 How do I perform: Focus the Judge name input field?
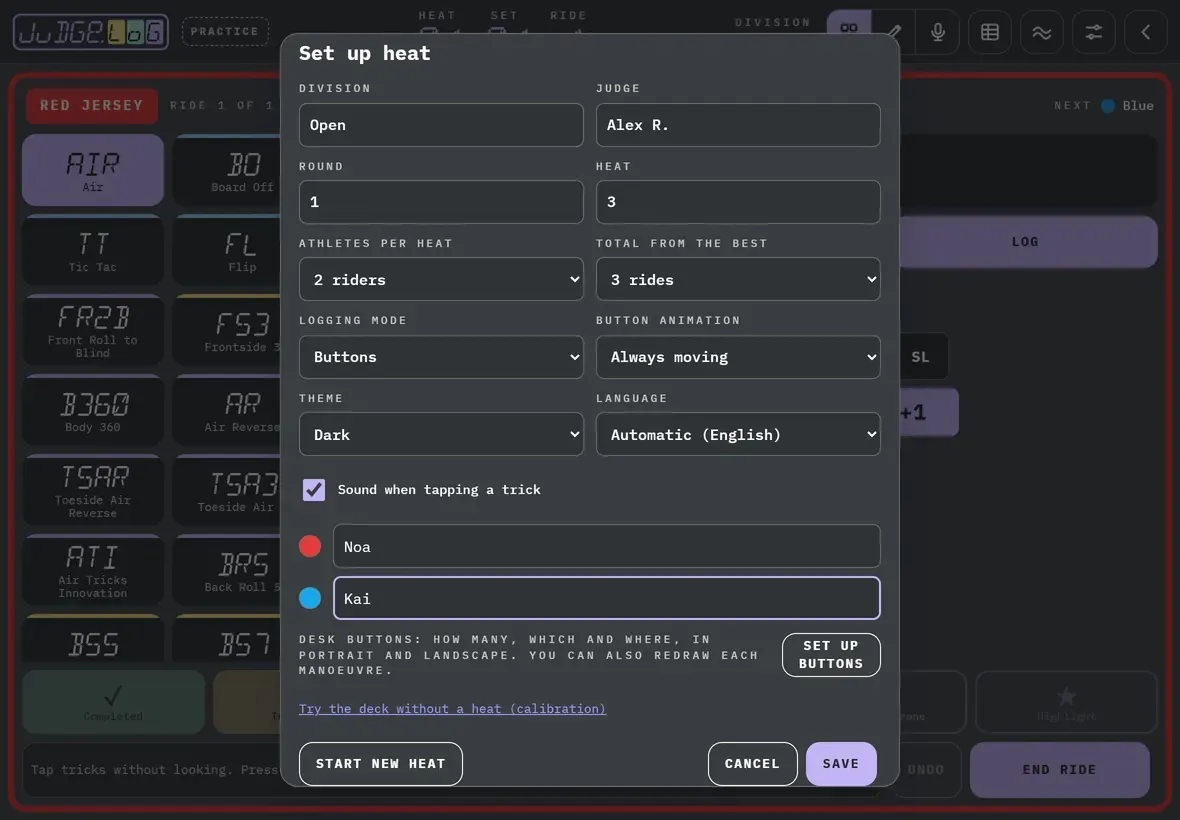click(738, 125)
